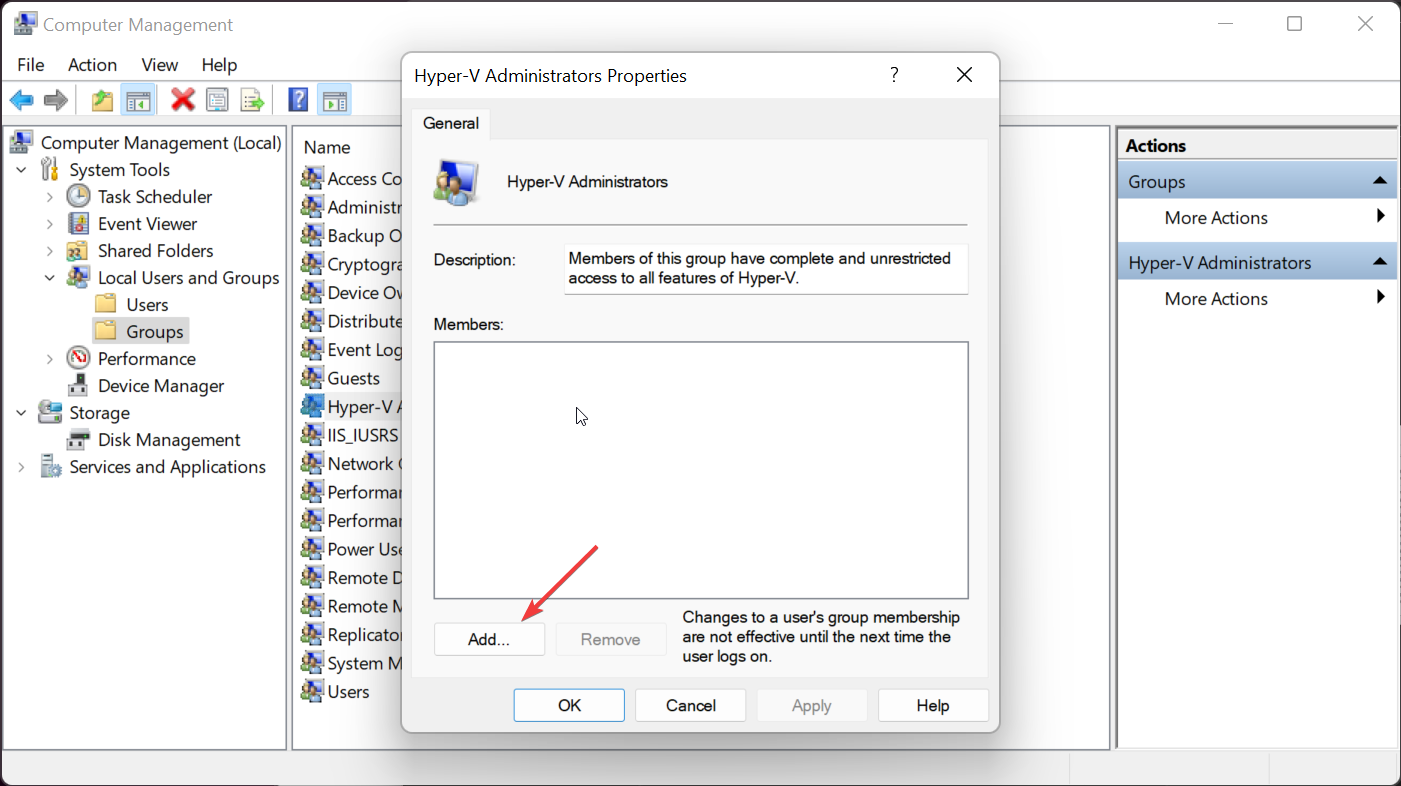Click the blue Back arrow in toolbar
The image size is (1401, 786).
tap(21, 100)
